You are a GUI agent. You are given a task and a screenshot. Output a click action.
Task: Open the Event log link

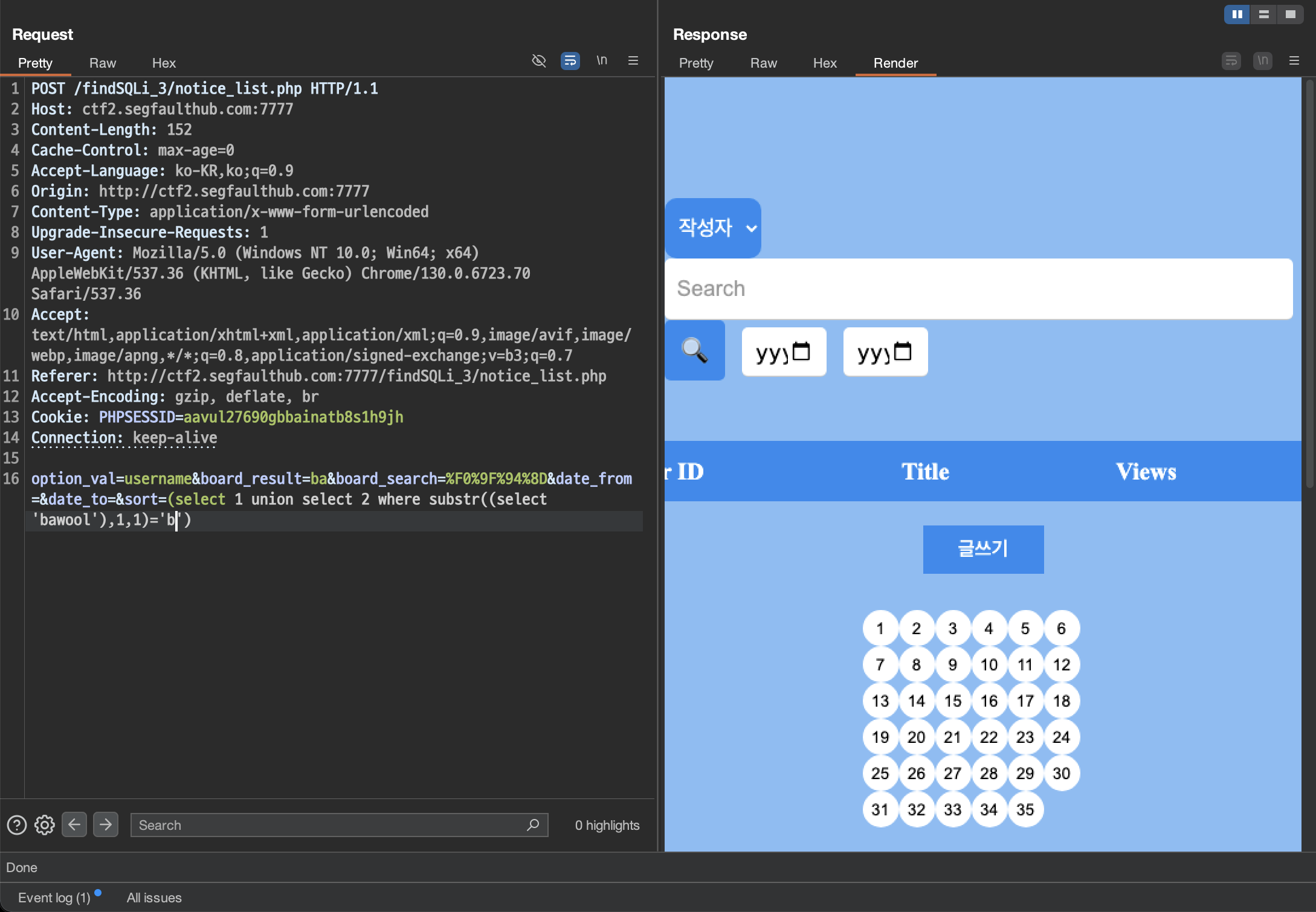[54, 898]
